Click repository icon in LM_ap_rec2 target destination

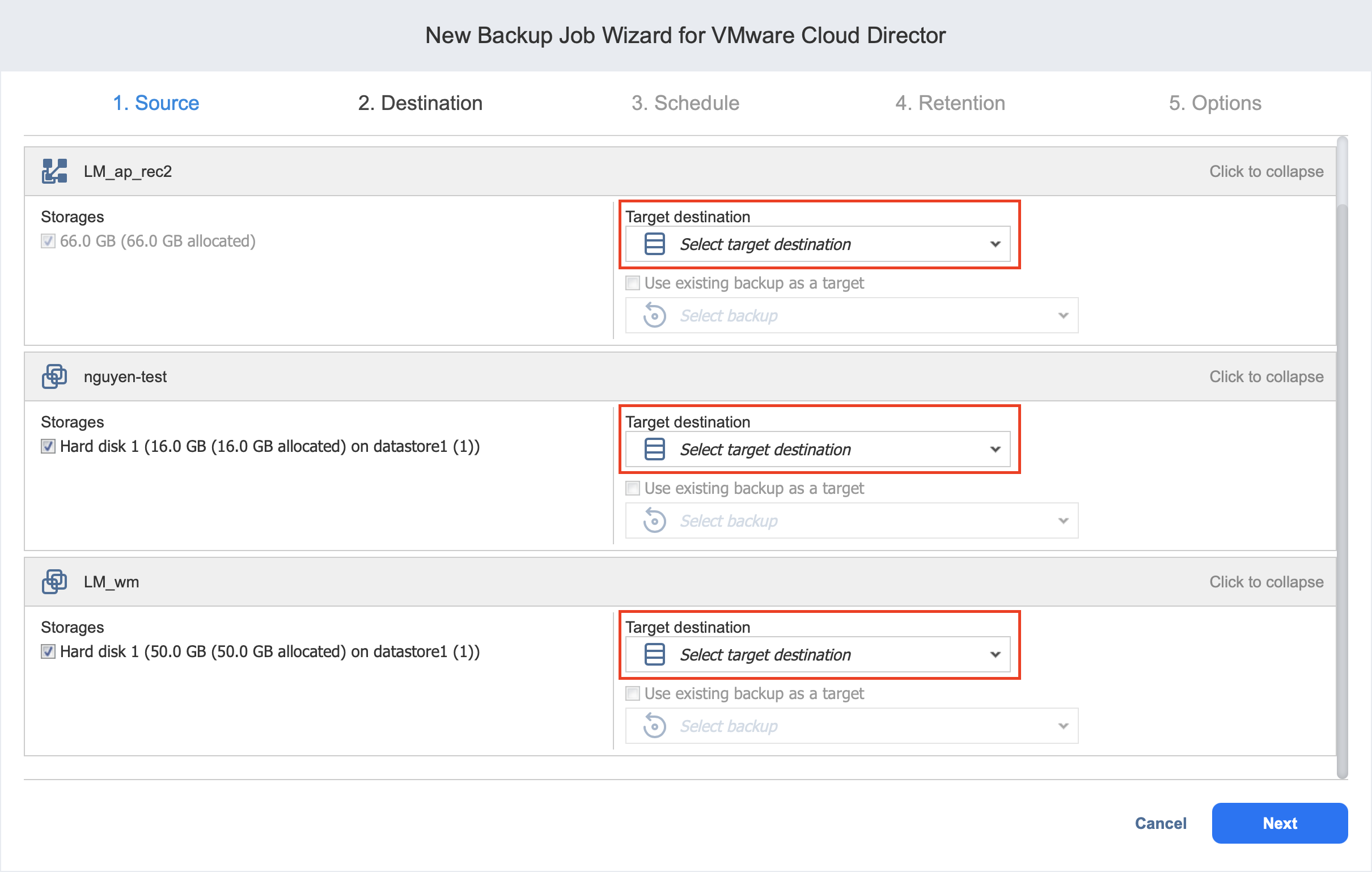pyautogui.click(x=654, y=244)
